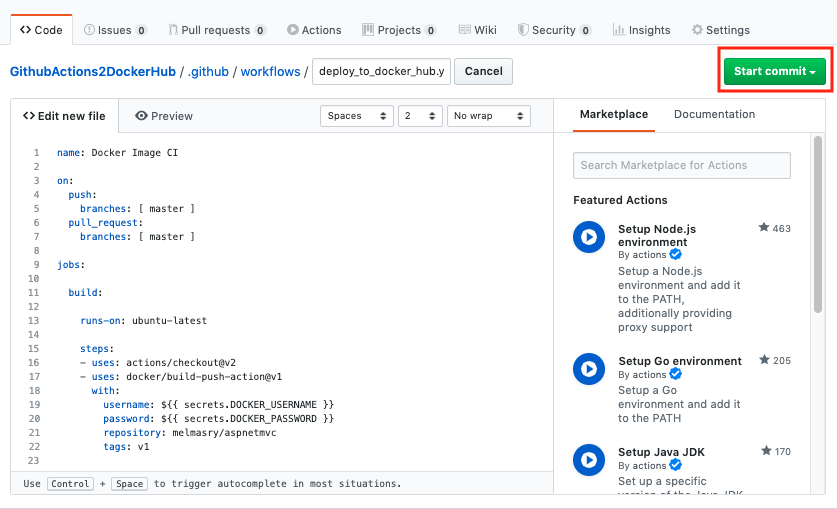This screenshot has width=837, height=509.
Task: Open the indent size 2 dropdown
Action: coord(420,116)
